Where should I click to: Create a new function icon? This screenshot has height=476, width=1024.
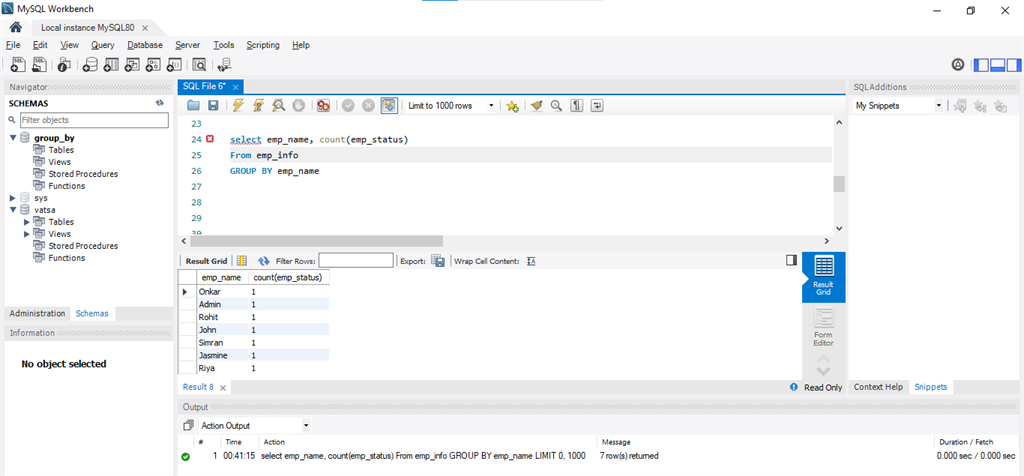tap(174, 64)
